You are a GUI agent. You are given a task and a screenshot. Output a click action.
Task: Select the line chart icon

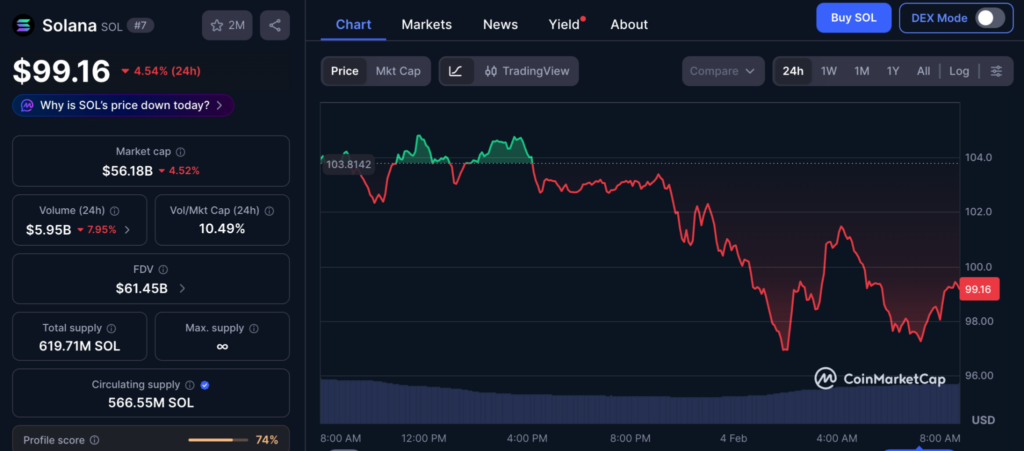click(456, 71)
